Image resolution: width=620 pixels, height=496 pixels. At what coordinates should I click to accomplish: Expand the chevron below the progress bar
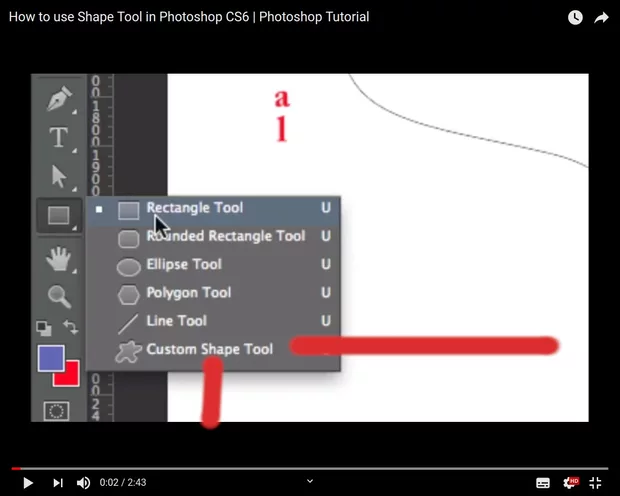310,481
